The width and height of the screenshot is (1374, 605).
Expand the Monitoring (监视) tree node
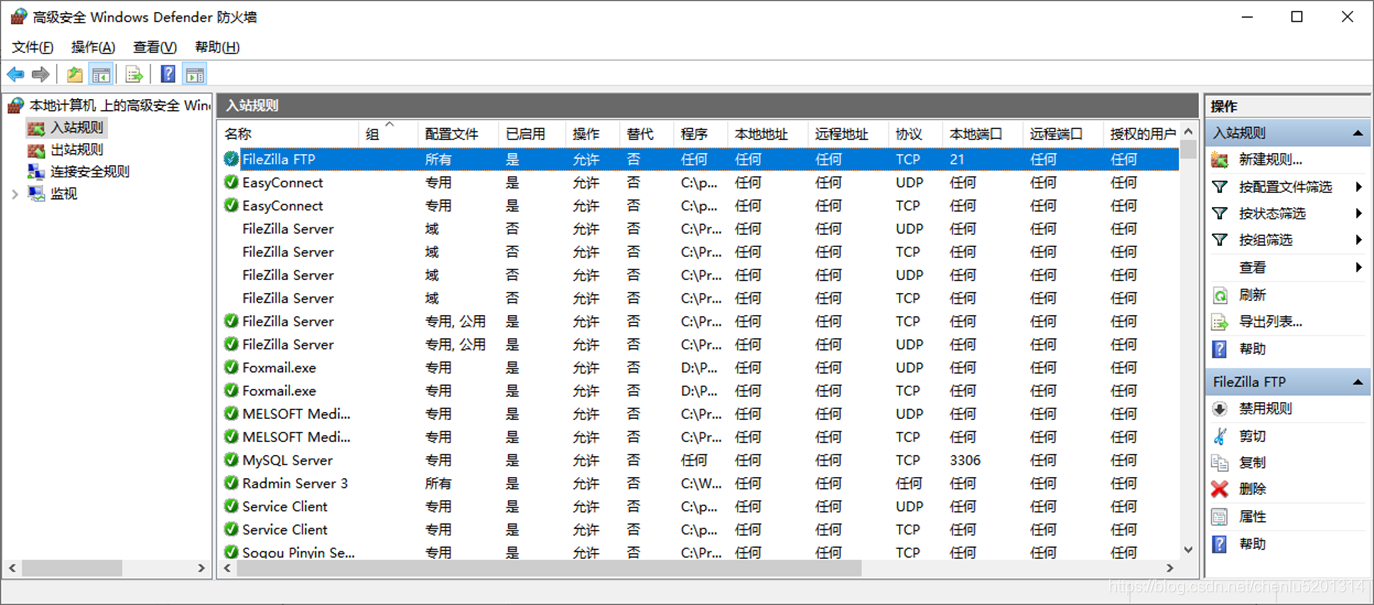point(14,194)
